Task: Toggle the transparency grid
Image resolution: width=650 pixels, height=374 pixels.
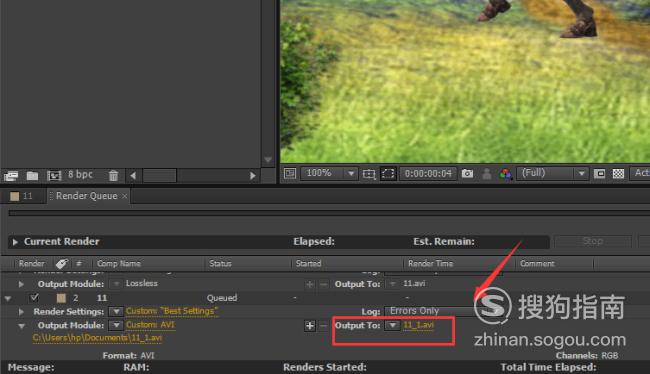Action: [618, 173]
